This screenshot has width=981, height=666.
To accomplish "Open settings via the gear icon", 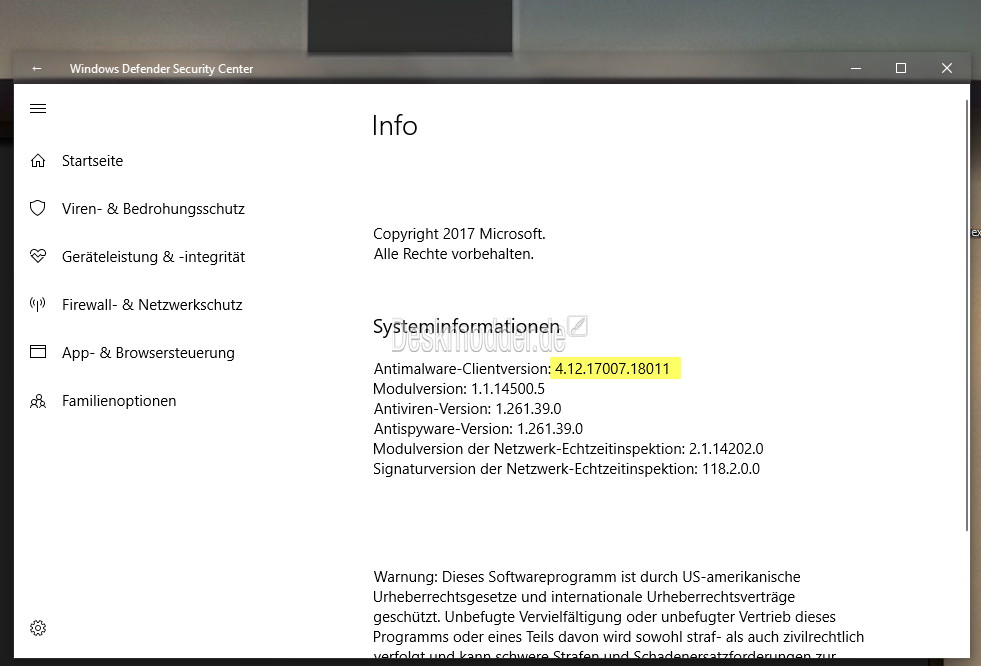I will 38,628.
